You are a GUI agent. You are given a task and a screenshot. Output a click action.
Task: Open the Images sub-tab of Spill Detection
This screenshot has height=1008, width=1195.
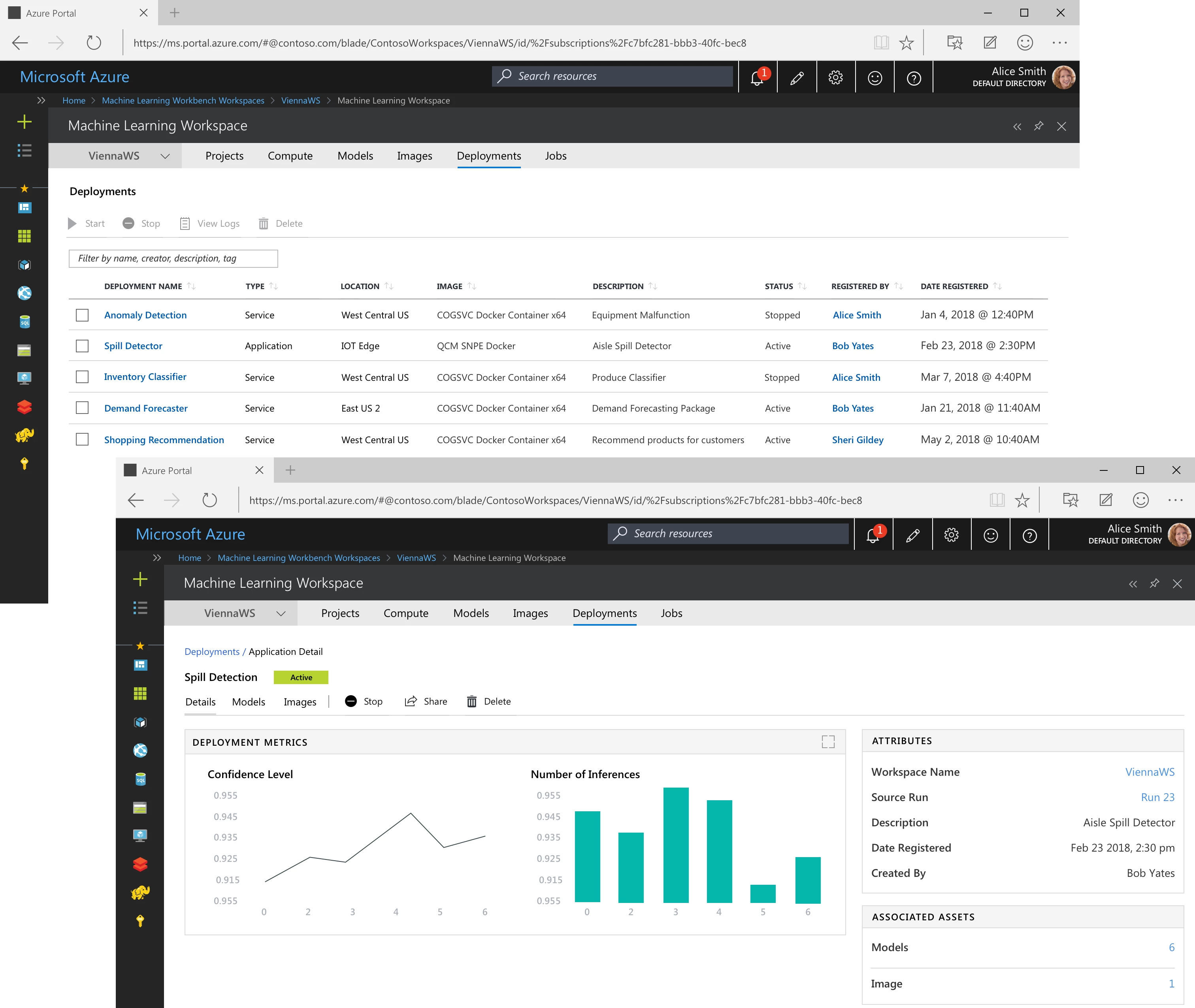[300, 702]
